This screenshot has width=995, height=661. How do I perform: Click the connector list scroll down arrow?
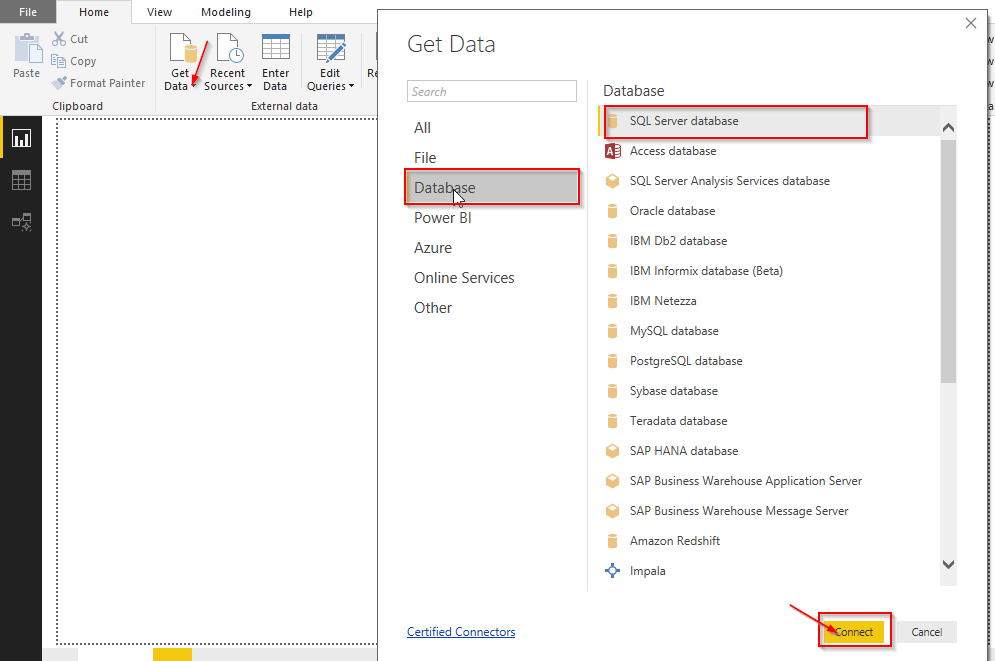[x=948, y=564]
